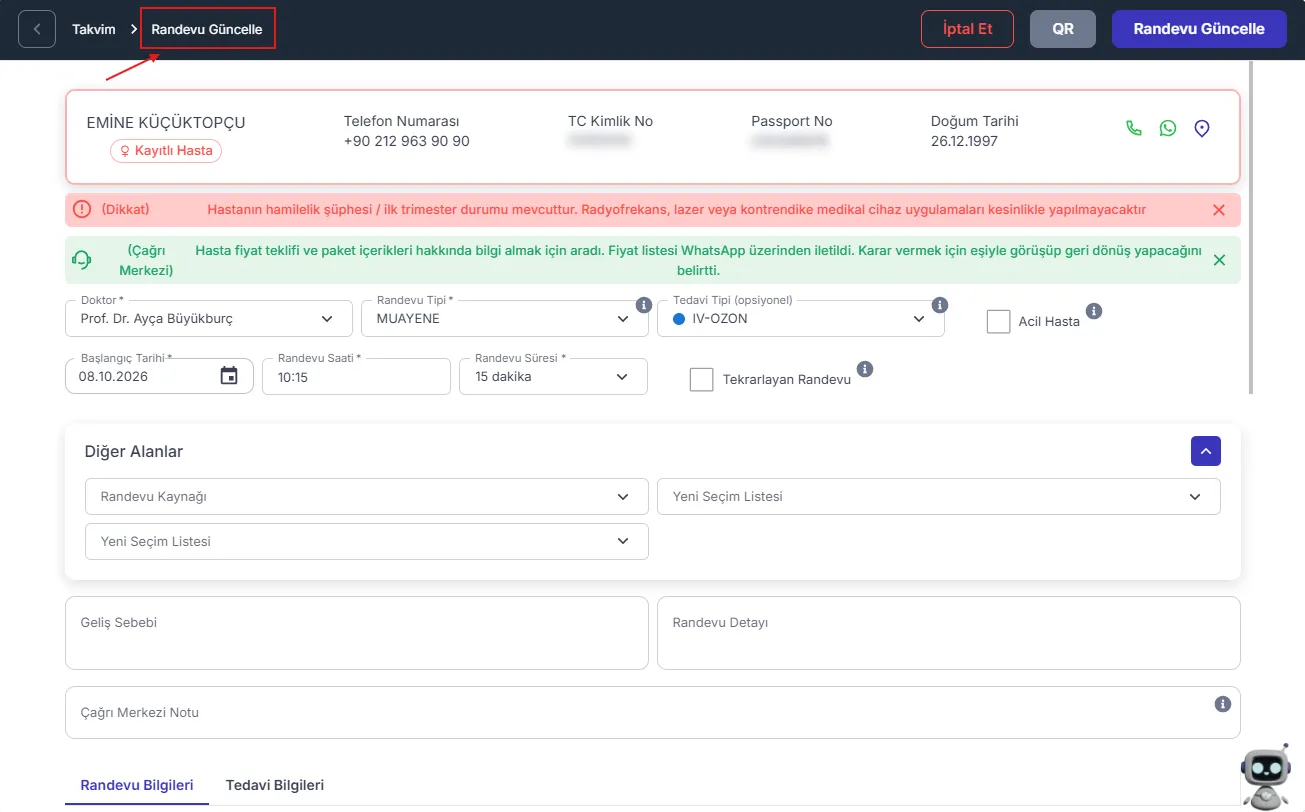Go to Takvim breadcrumb
The width and height of the screenshot is (1305, 812).
click(x=94, y=29)
